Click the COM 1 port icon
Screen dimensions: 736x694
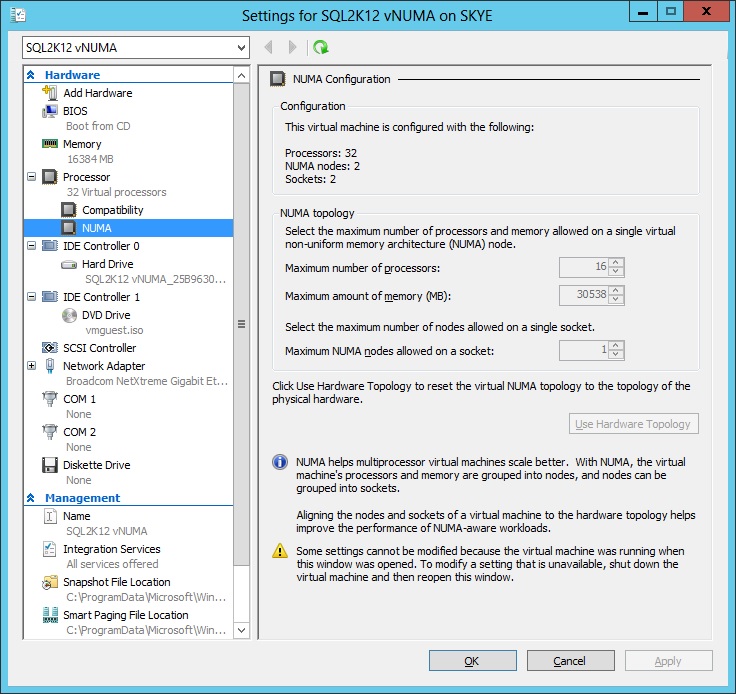[x=50, y=399]
